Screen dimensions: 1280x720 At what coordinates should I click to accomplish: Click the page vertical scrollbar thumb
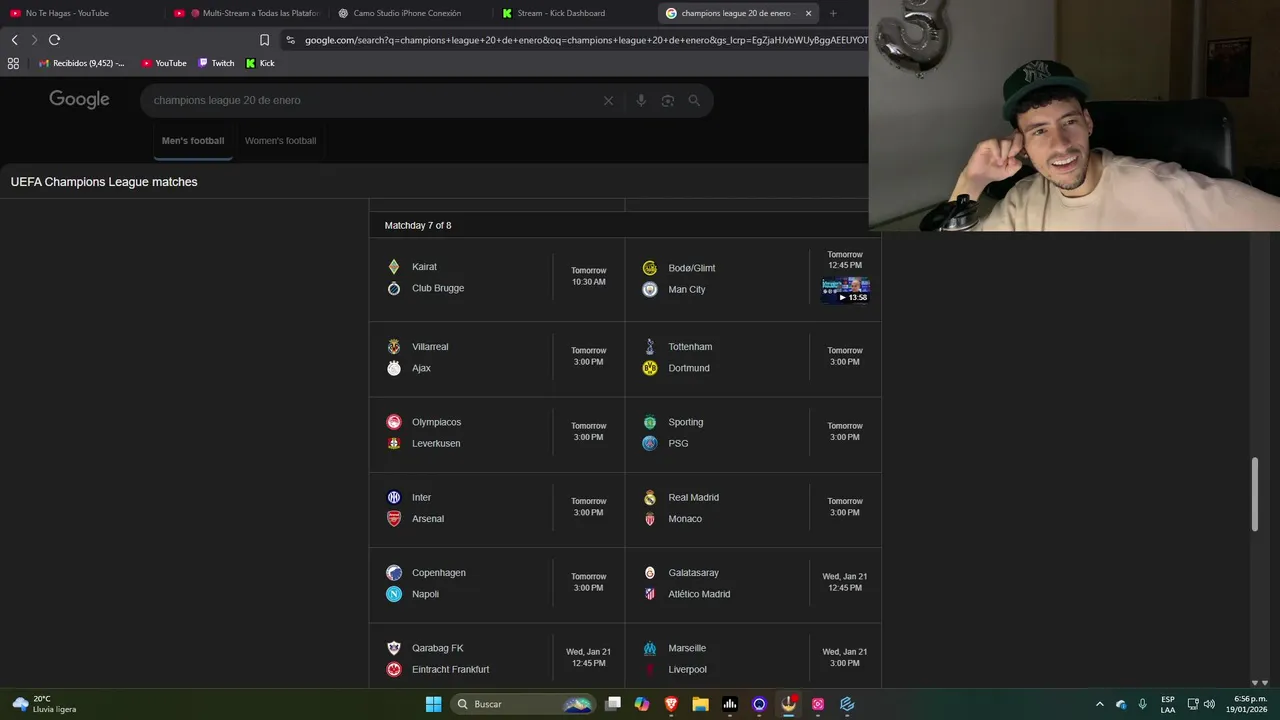click(x=1255, y=495)
